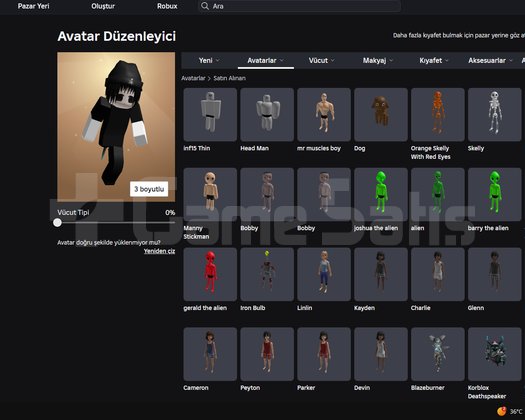Open the Vücut dropdown menu

tap(321, 60)
